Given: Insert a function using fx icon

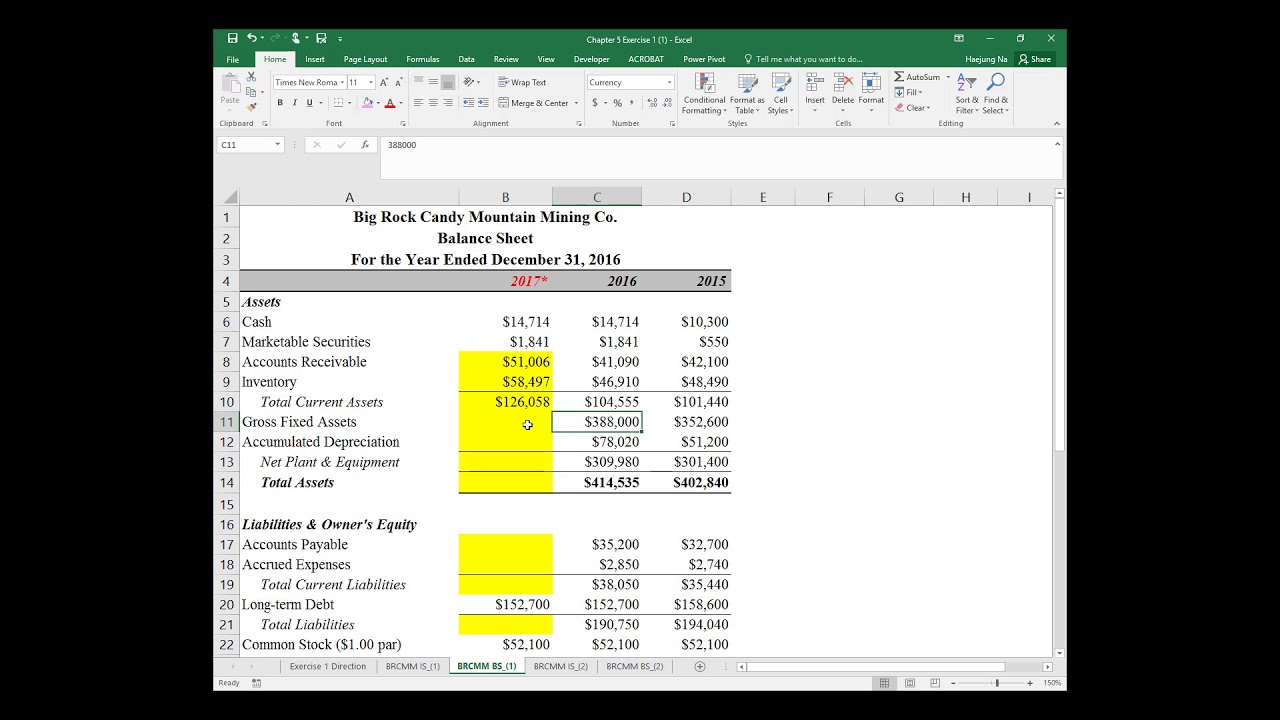Looking at the screenshot, I should click(365, 145).
